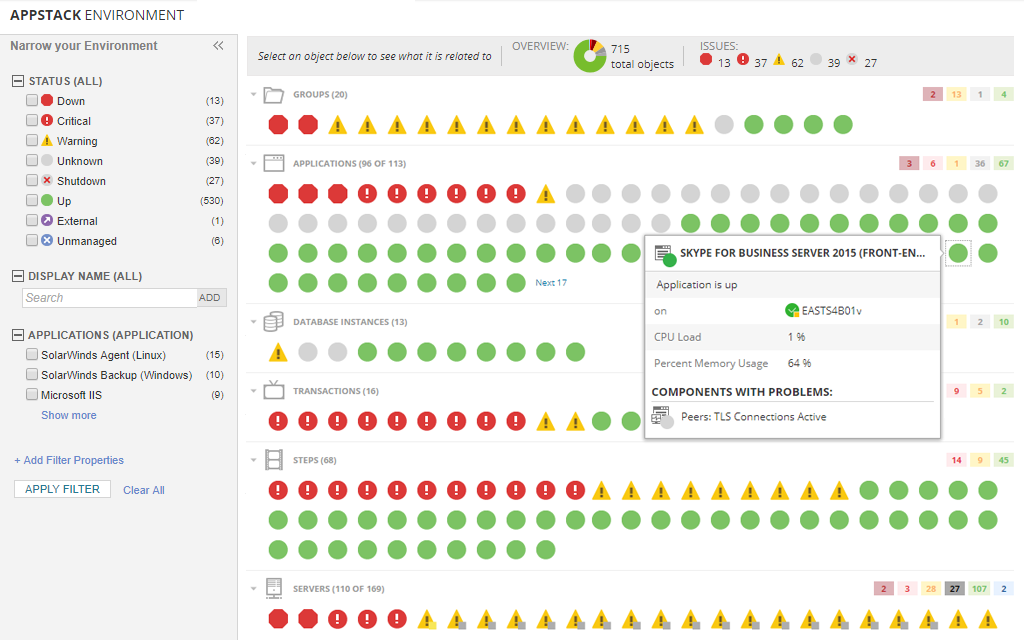
Task: Check the Microsoft IIS application filter
Action: (31, 394)
